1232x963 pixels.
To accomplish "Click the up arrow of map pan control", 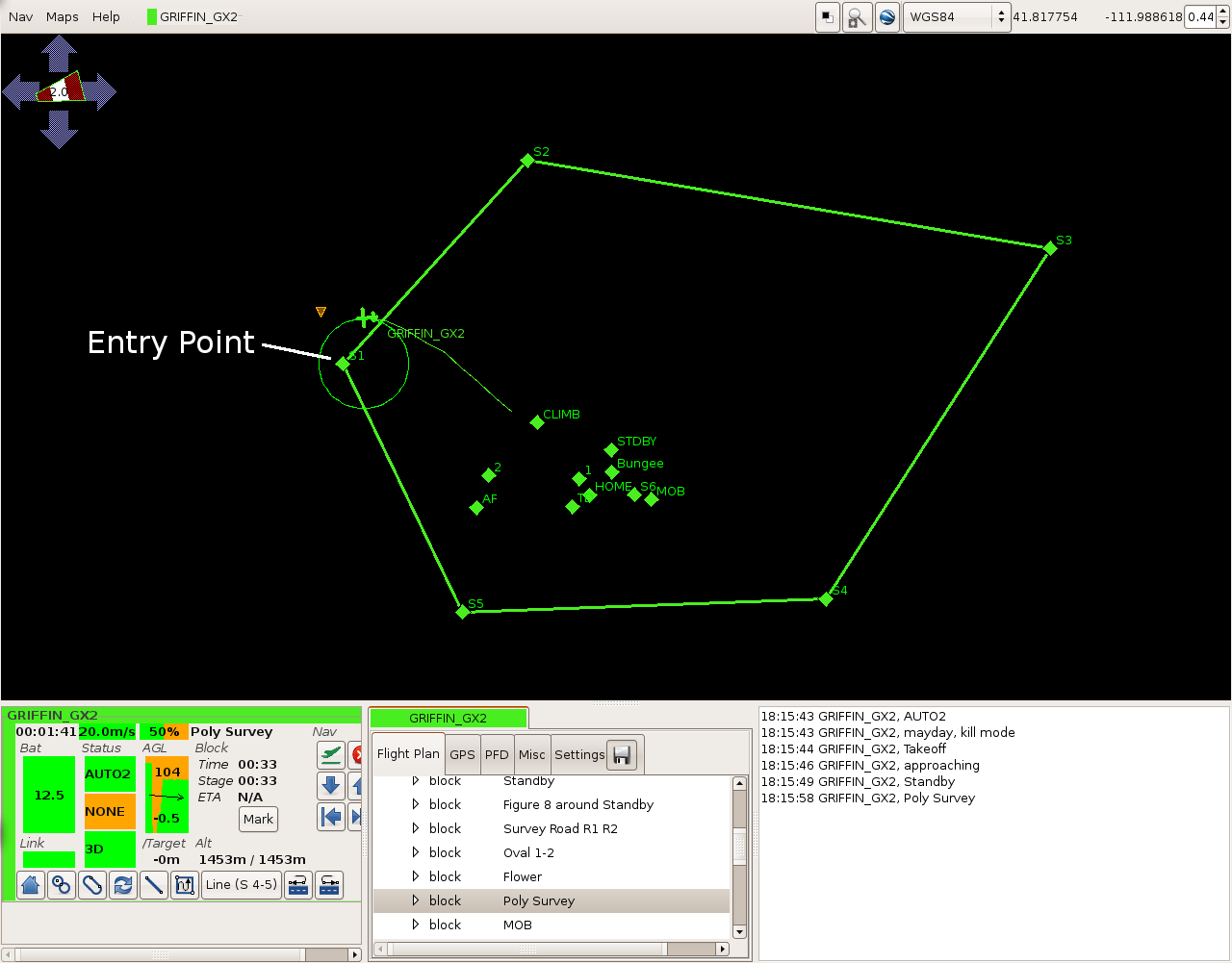I will point(60,53).
